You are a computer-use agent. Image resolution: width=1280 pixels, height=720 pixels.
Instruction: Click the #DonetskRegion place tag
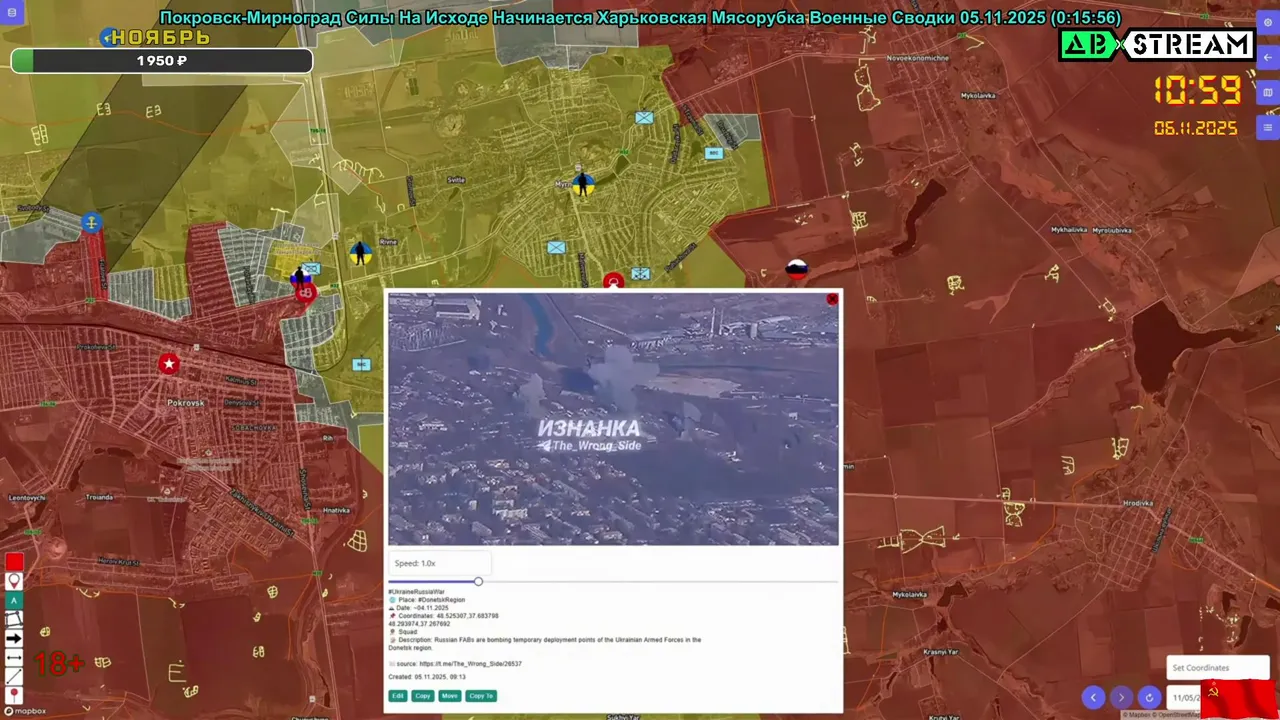click(x=441, y=600)
